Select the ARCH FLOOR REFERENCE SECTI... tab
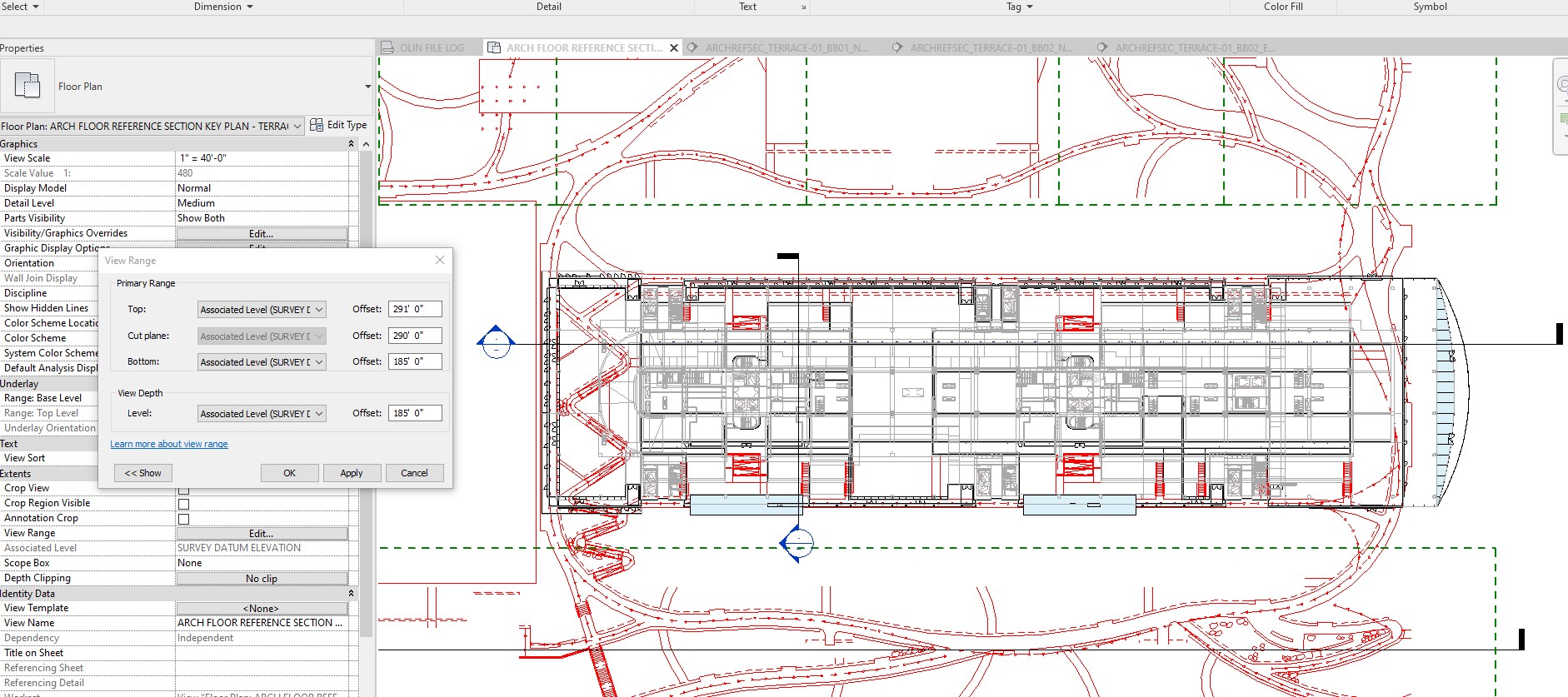This screenshot has height=697, width=1568. pyautogui.click(x=584, y=47)
